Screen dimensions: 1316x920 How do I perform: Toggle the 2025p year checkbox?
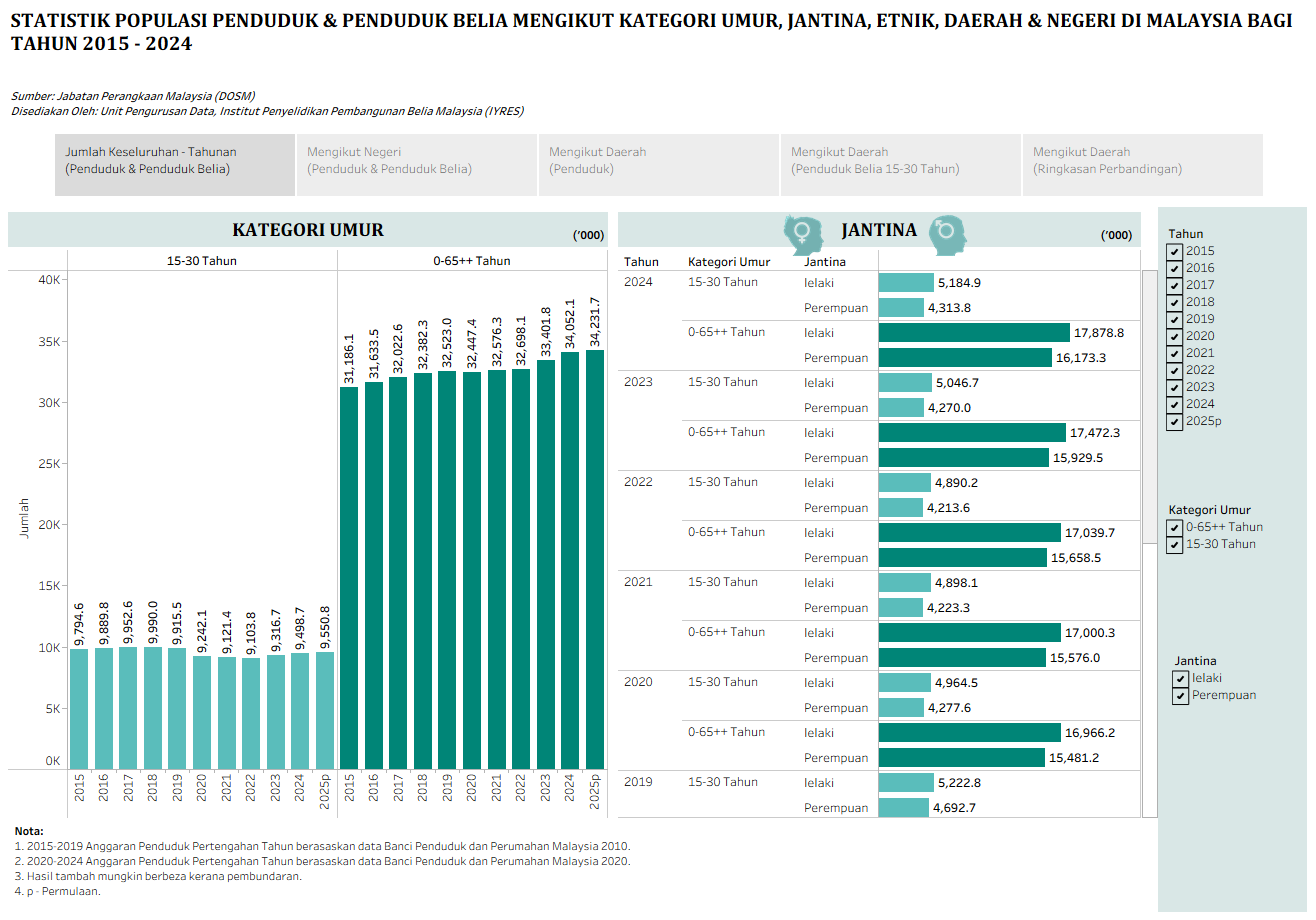tap(1175, 421)
